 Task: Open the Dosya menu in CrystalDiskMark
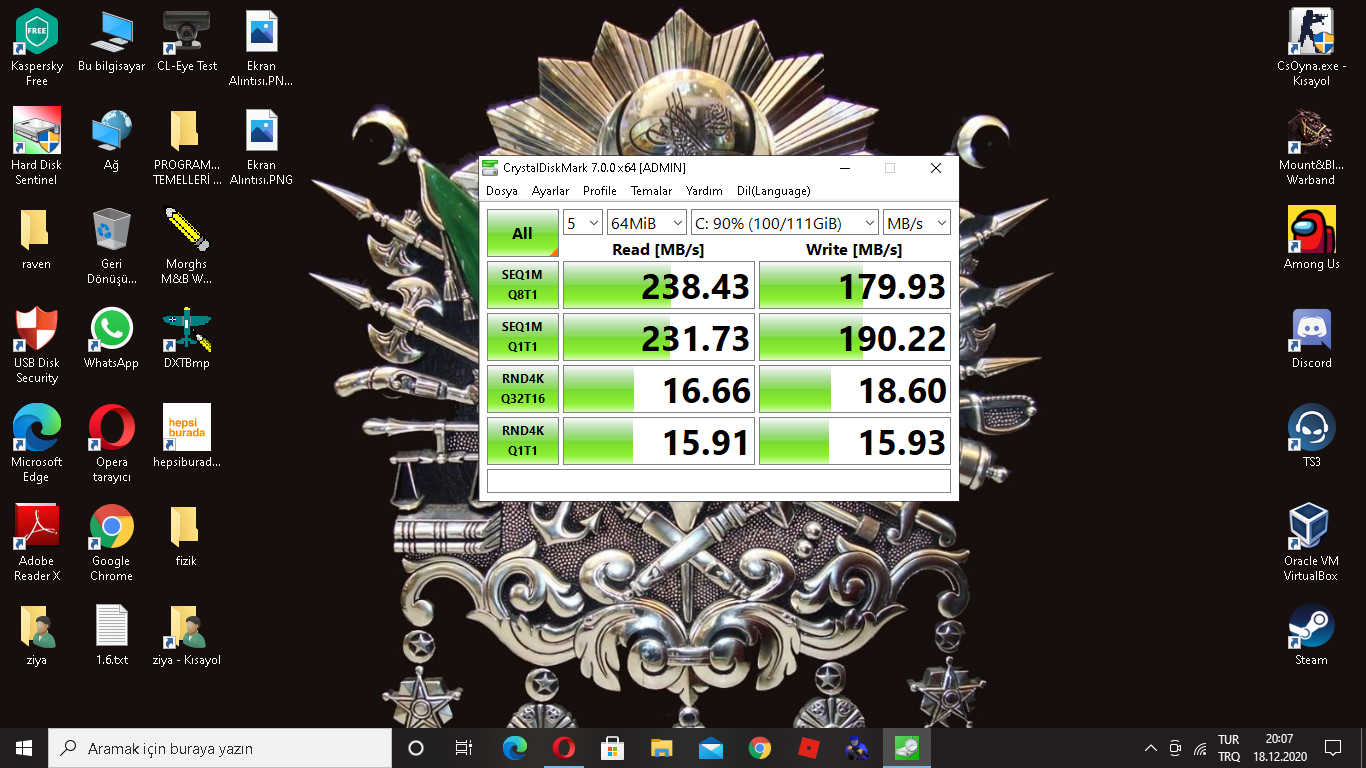click(x=502, y=191)
